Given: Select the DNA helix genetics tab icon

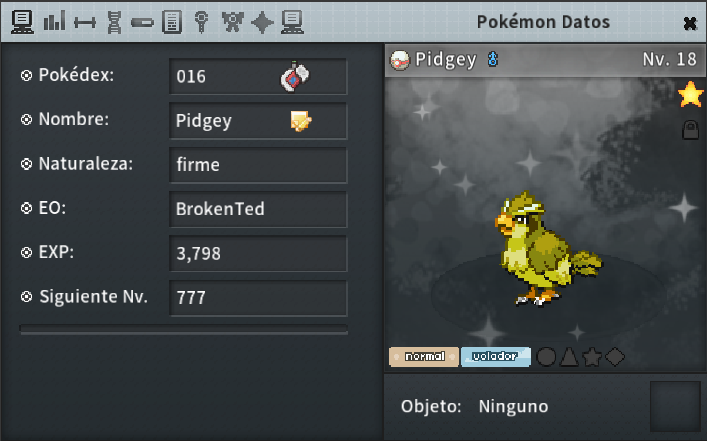Looking at the screenshot, I should point(115,22).
